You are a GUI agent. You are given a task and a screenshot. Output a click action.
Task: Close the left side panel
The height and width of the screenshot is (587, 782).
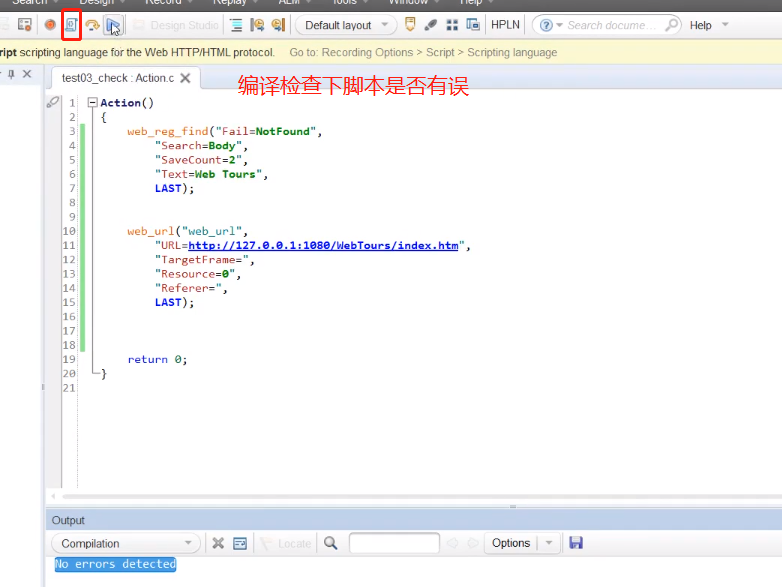coord(27,74)
